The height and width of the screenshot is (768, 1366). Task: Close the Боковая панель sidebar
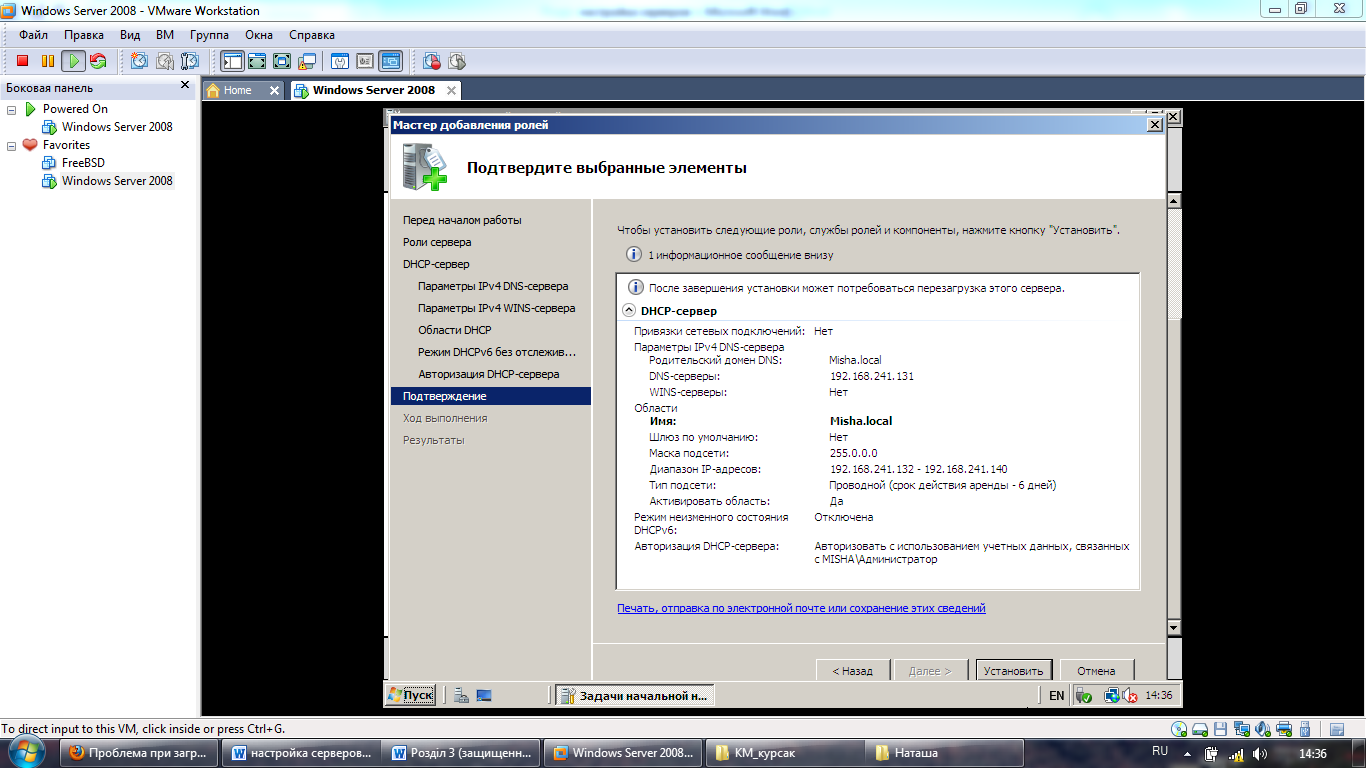click(x=185, y=86)
